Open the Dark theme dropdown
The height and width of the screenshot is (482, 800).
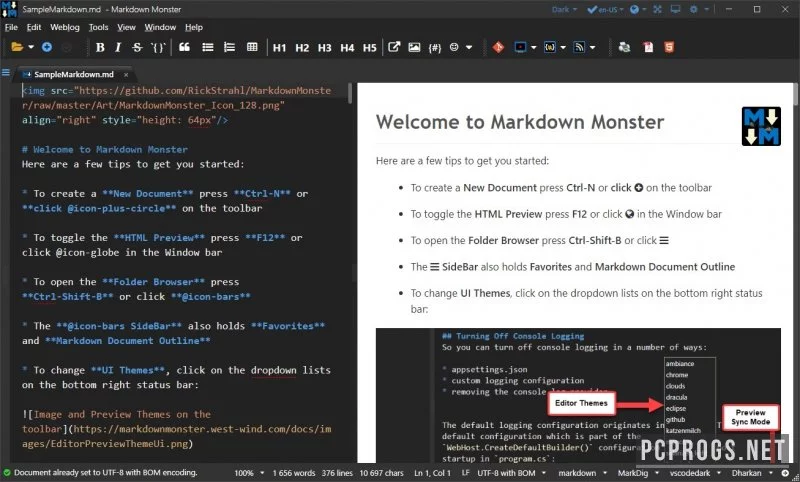click(x=564, y=9)
